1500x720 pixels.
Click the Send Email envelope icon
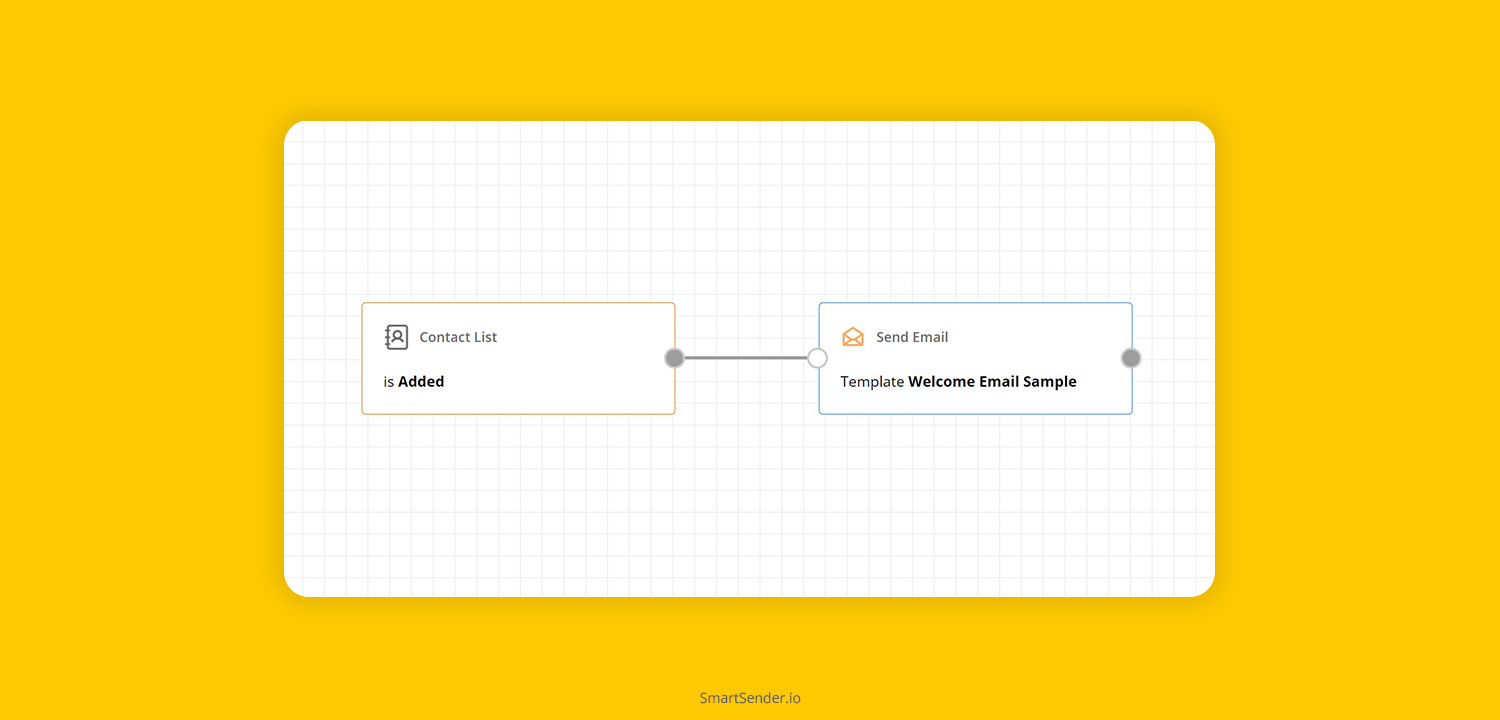[853, 337]
